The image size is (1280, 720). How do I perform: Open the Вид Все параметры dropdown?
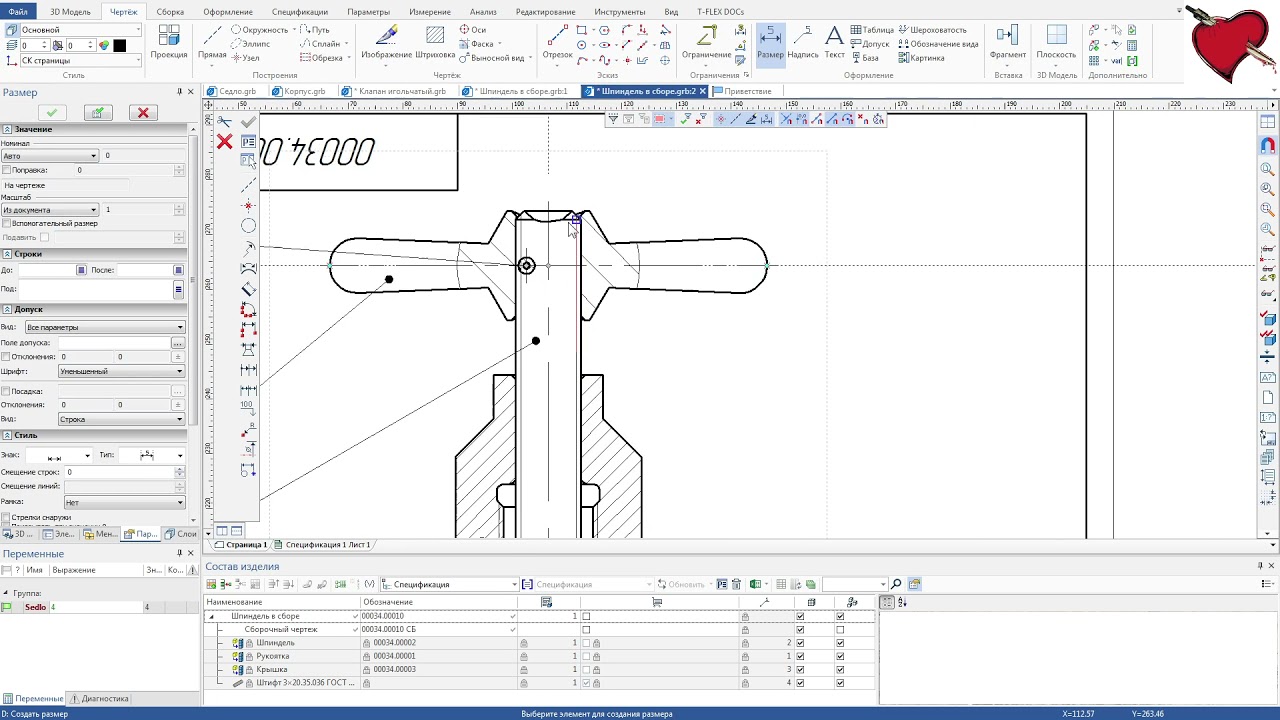click(105, 327)
